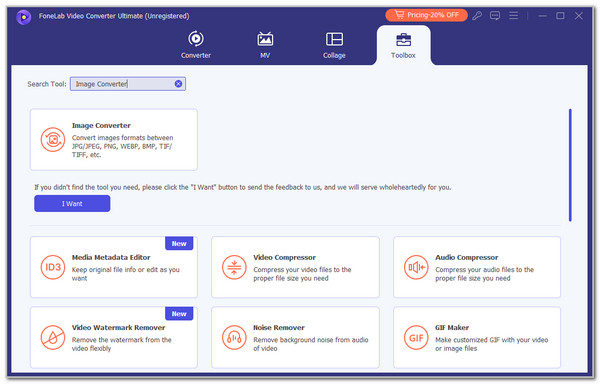
Task: Click the Audio Compressor speaker icon
Action: (x=416, y=267)
